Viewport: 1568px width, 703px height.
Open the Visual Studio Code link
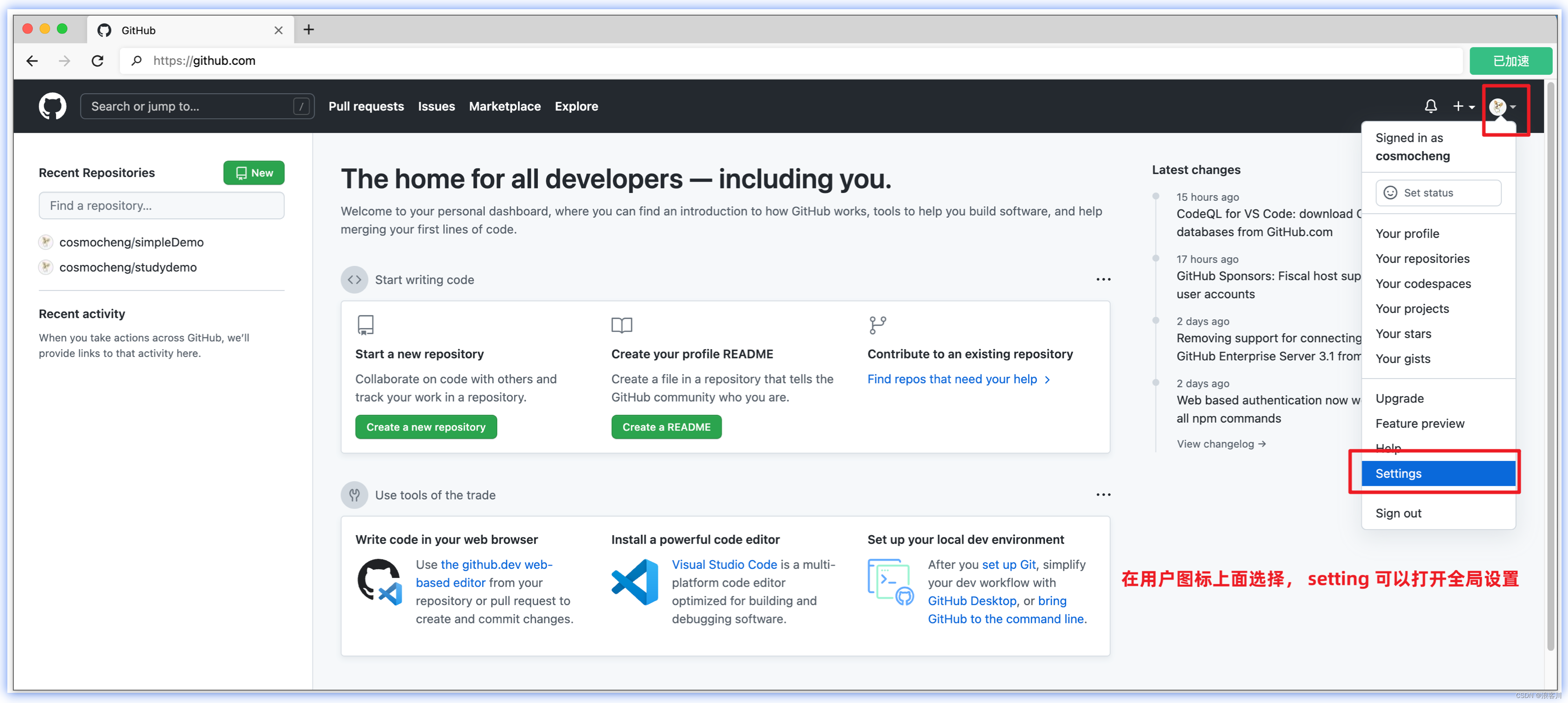tap(724, 565)
